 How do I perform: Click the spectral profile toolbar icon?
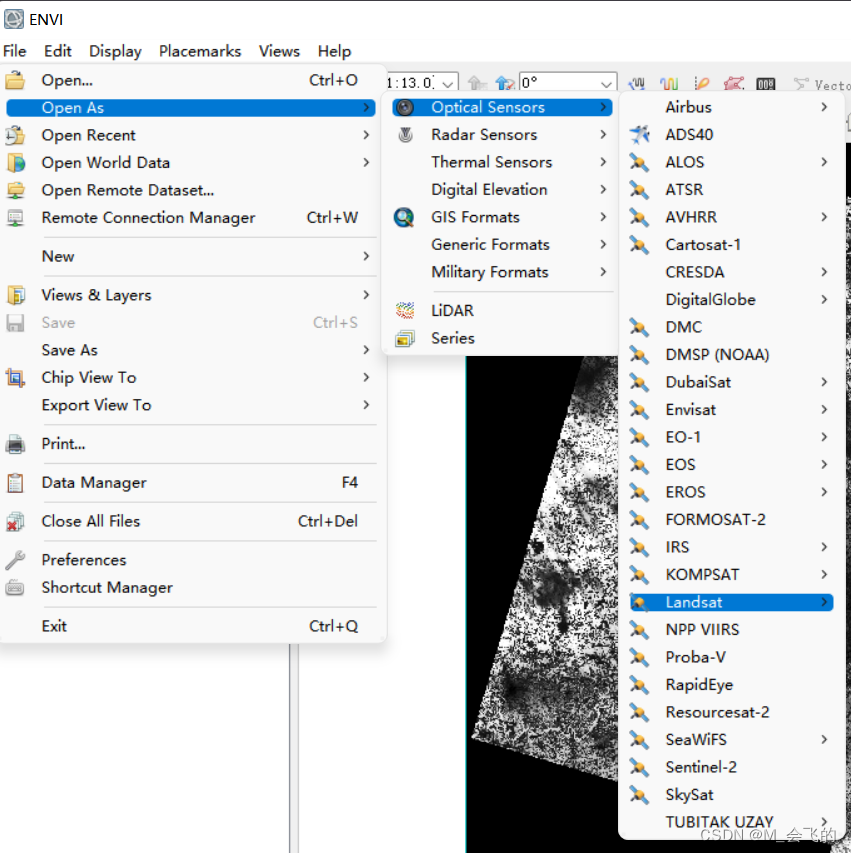coord(637,83)
